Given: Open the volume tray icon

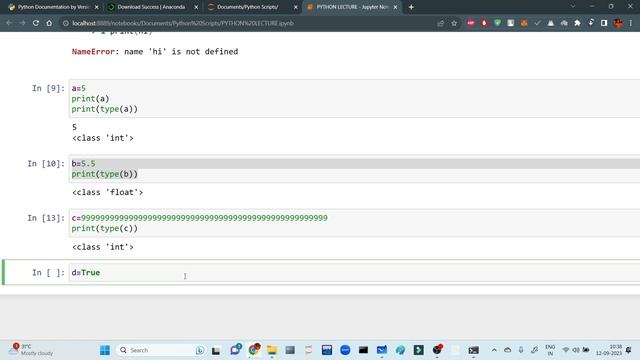Looking at the screenshot, I should pos(576,350).
